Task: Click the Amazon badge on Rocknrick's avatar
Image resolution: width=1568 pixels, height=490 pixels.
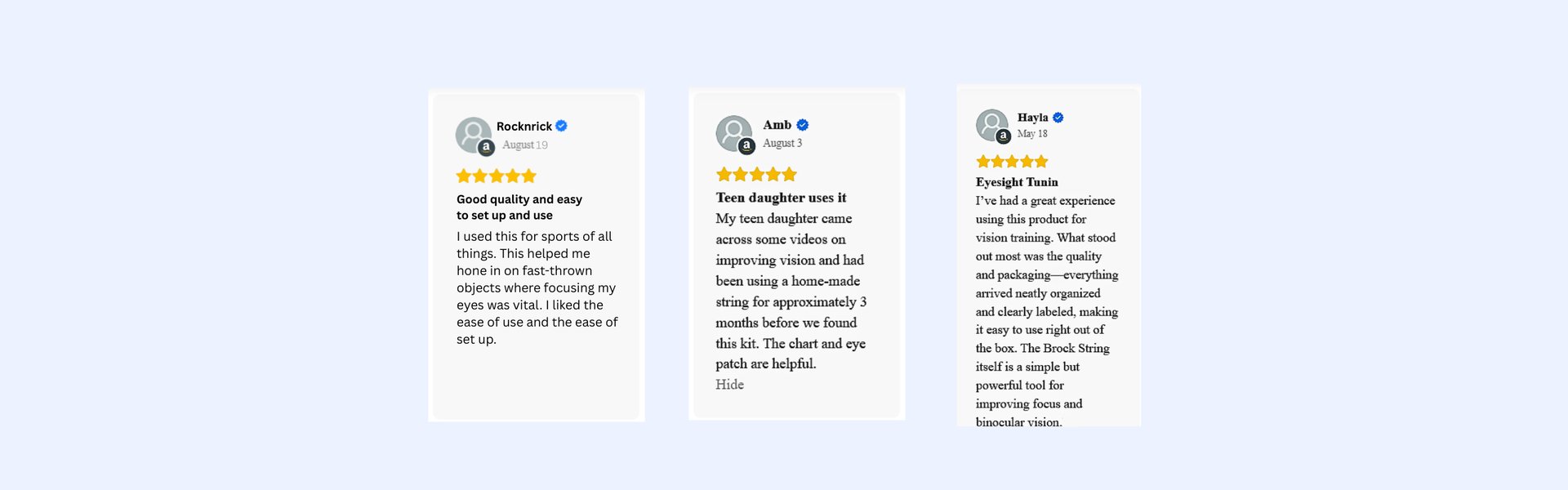Action: [x=486, y=148]
